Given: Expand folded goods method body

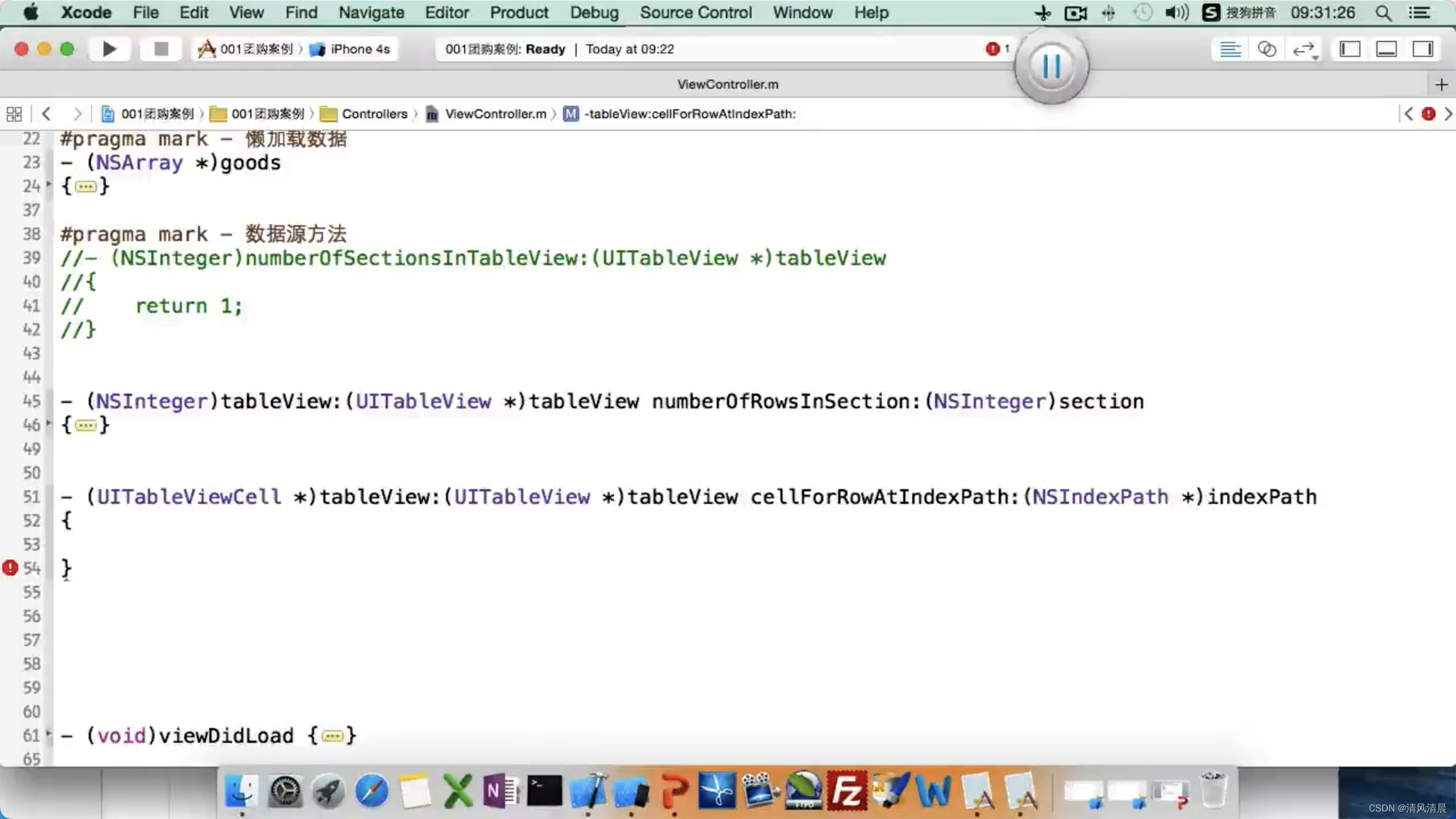Looking at the screenshot, I should [85, 187].
